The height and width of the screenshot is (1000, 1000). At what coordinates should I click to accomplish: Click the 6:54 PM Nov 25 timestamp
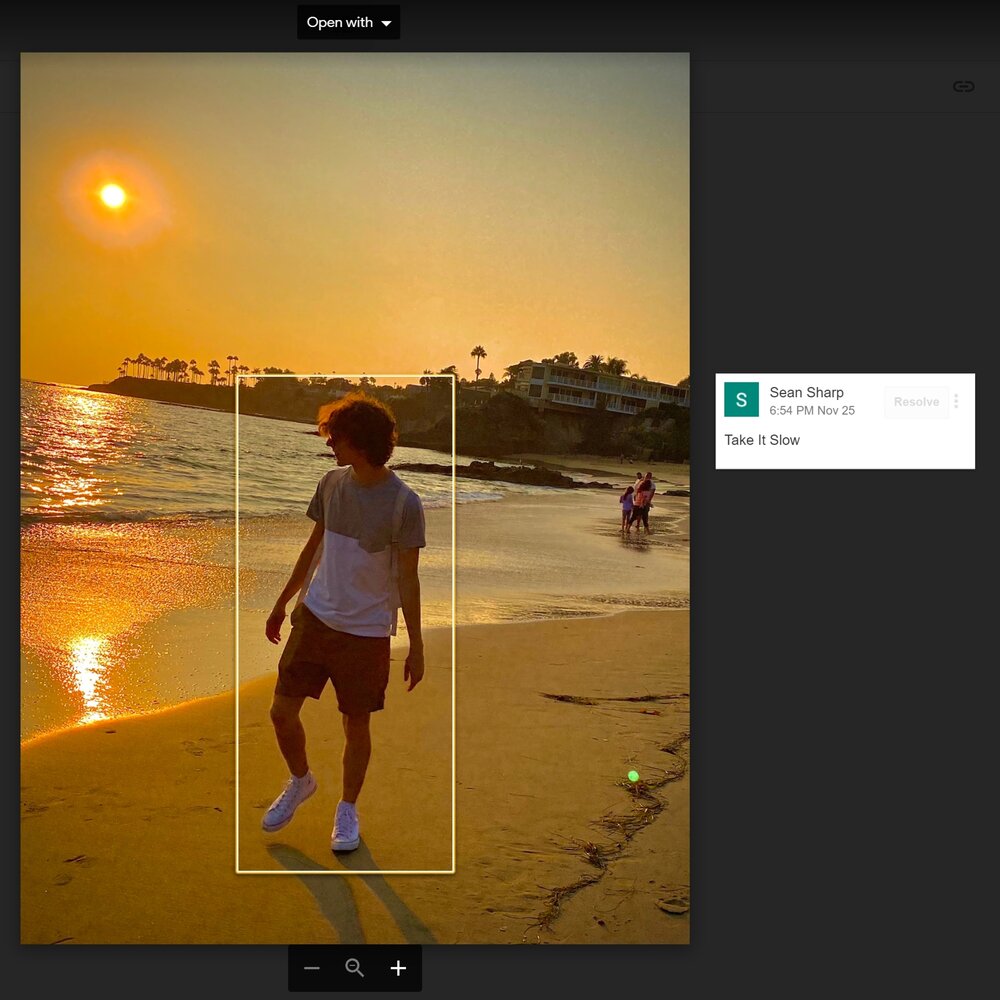812,411
